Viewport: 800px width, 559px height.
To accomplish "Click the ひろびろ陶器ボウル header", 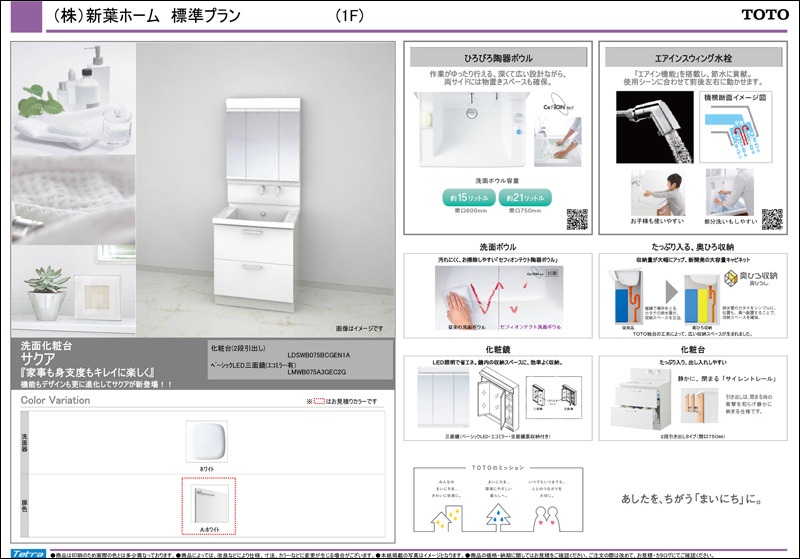I will tap(498, 58).
